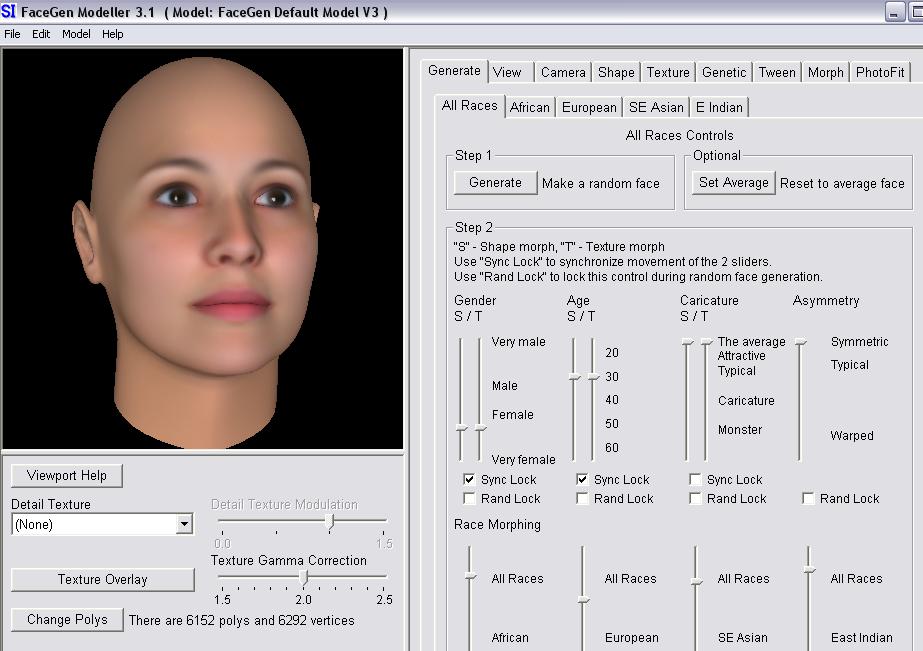
Task: Open the Detail Texture dropdown arrow
Action: [x=184, y=524]
